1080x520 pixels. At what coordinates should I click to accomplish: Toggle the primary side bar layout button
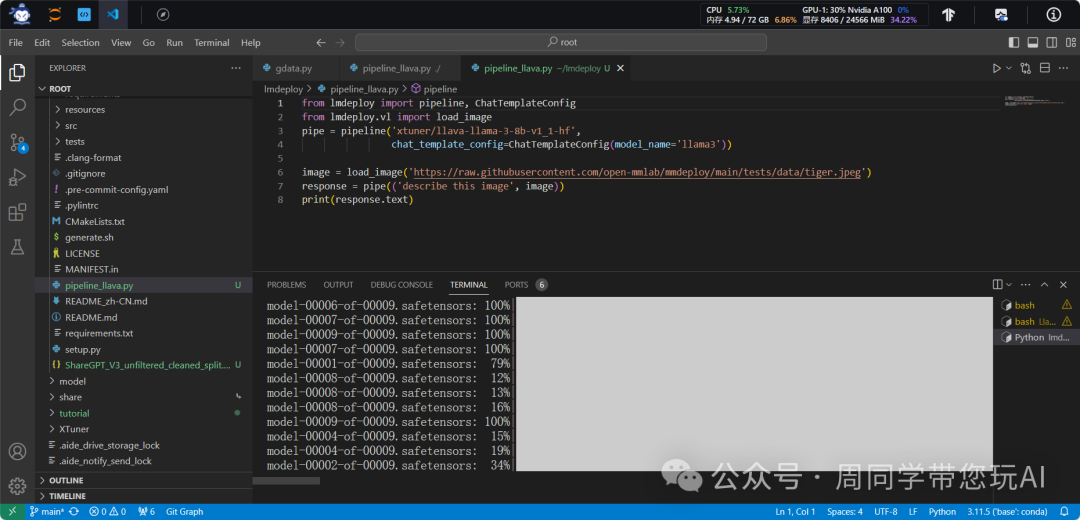(x=1014, y=43)
